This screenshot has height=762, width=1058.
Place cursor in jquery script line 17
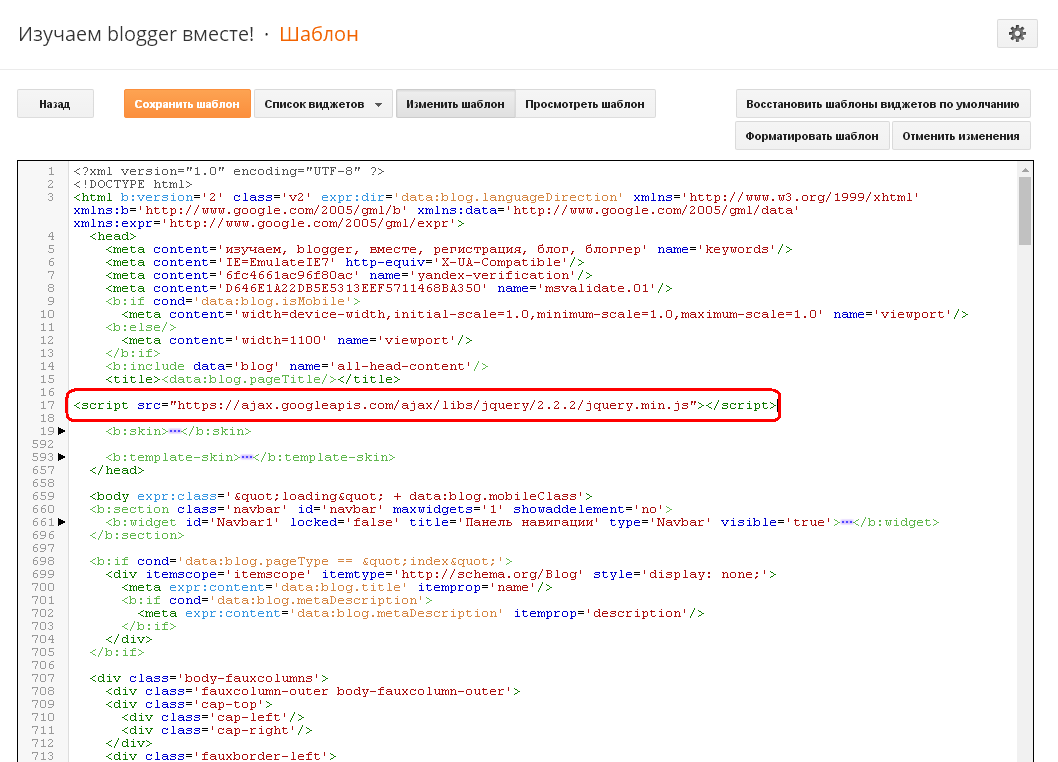[425, 405]
